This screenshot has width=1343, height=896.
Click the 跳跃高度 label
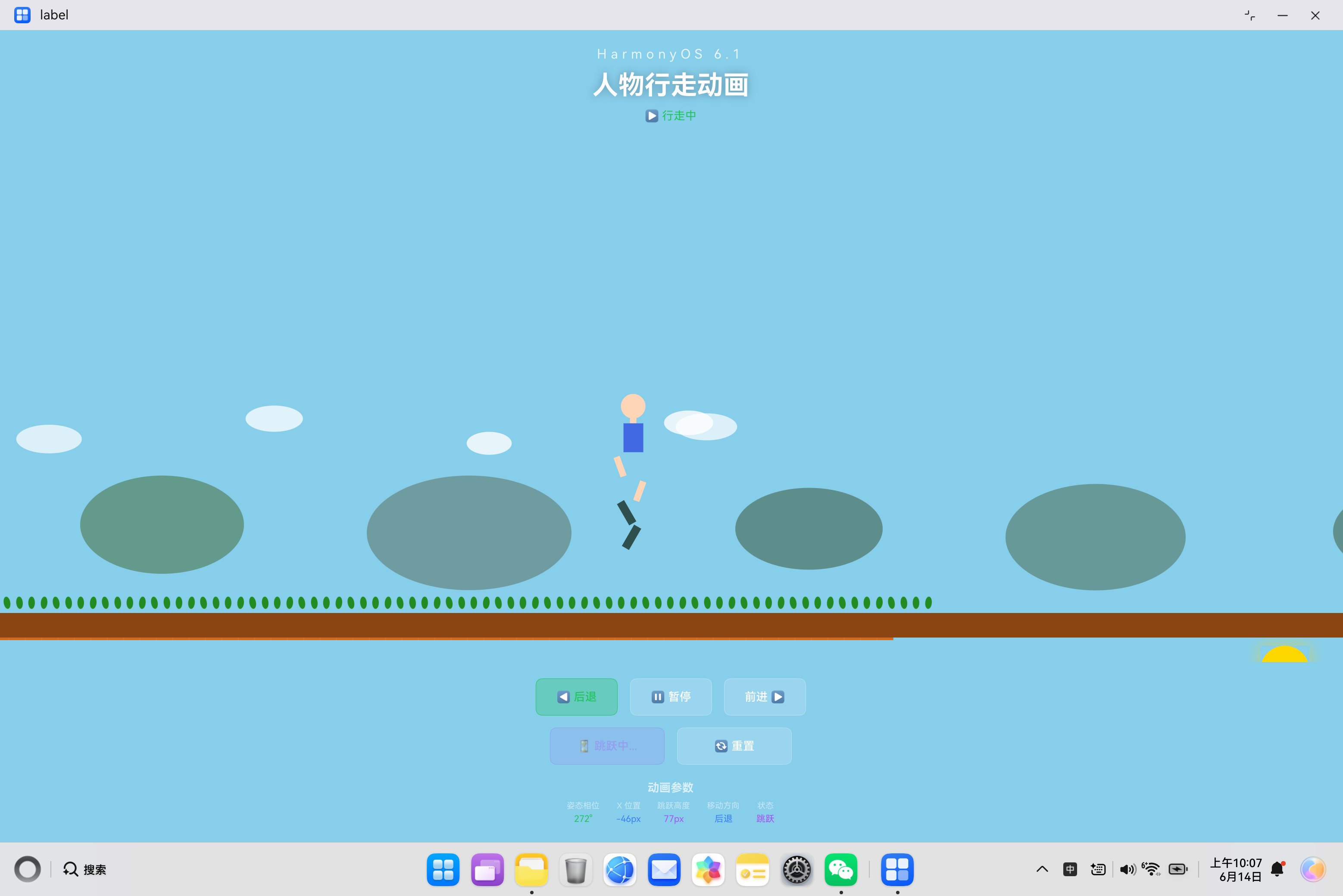point(674,805)
